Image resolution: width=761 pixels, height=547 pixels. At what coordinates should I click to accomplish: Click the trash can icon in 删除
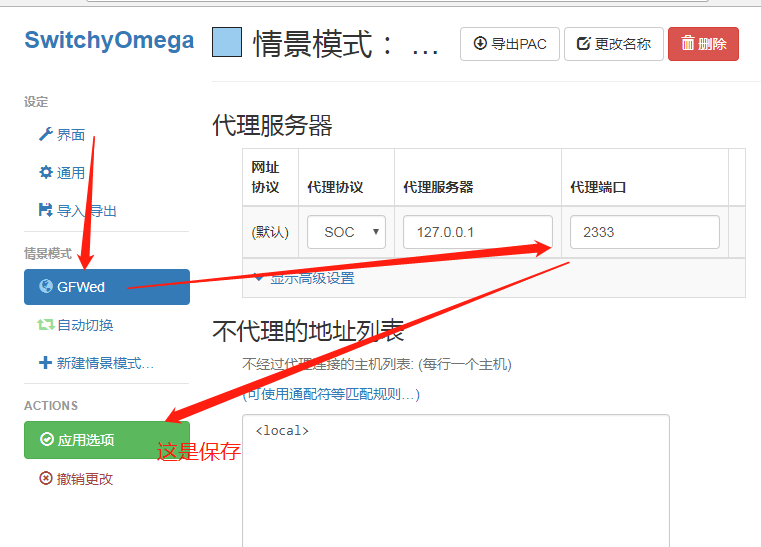pyautogui.click(x=688, y=43)
